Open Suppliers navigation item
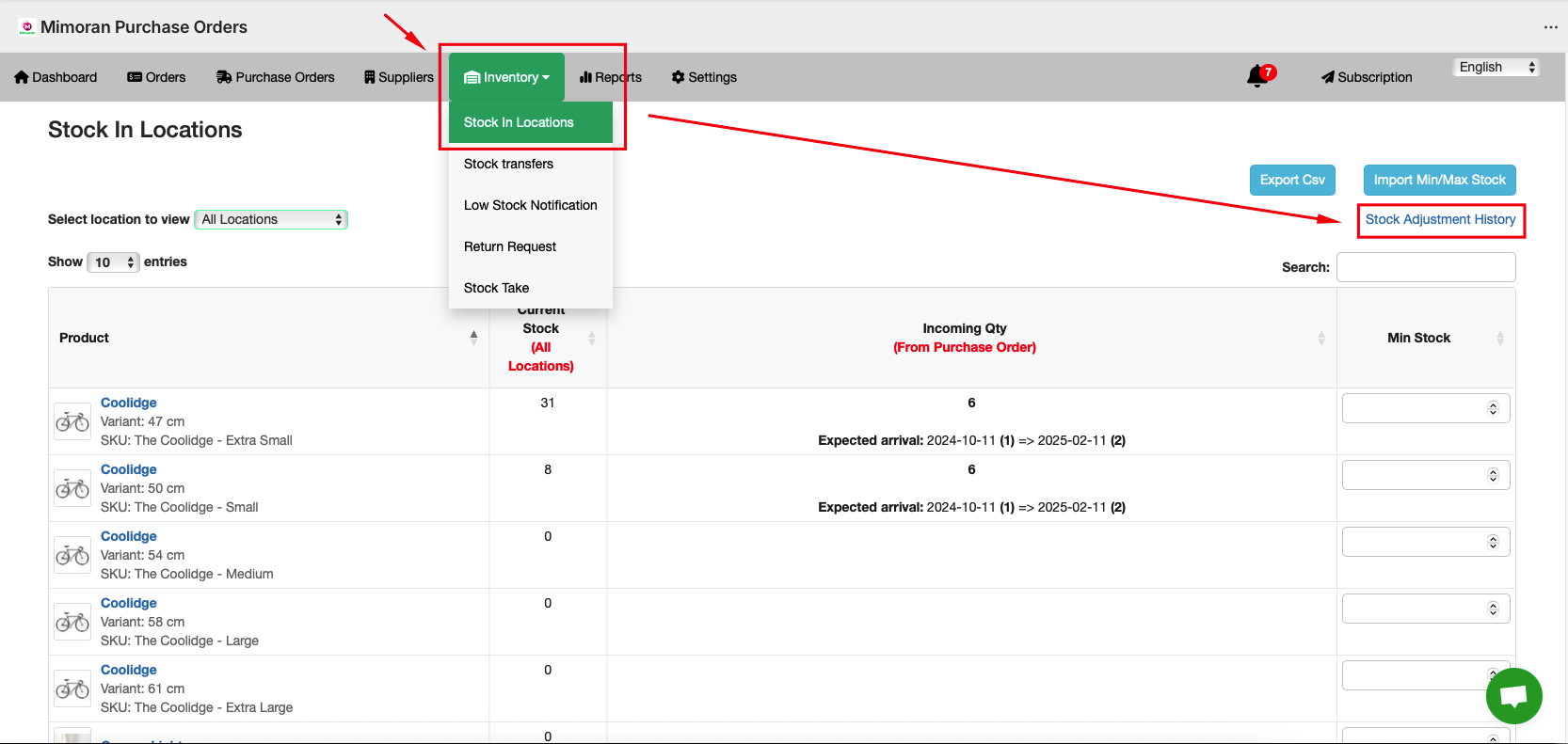Image resolution: width=1568 pixels, height=744 pixels. coord(399,77)
